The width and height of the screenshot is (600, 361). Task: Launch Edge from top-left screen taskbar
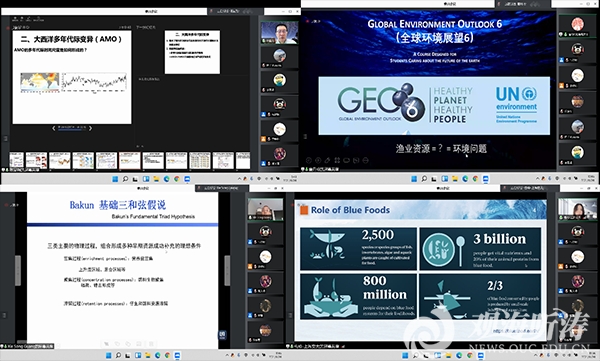point(166,179)
